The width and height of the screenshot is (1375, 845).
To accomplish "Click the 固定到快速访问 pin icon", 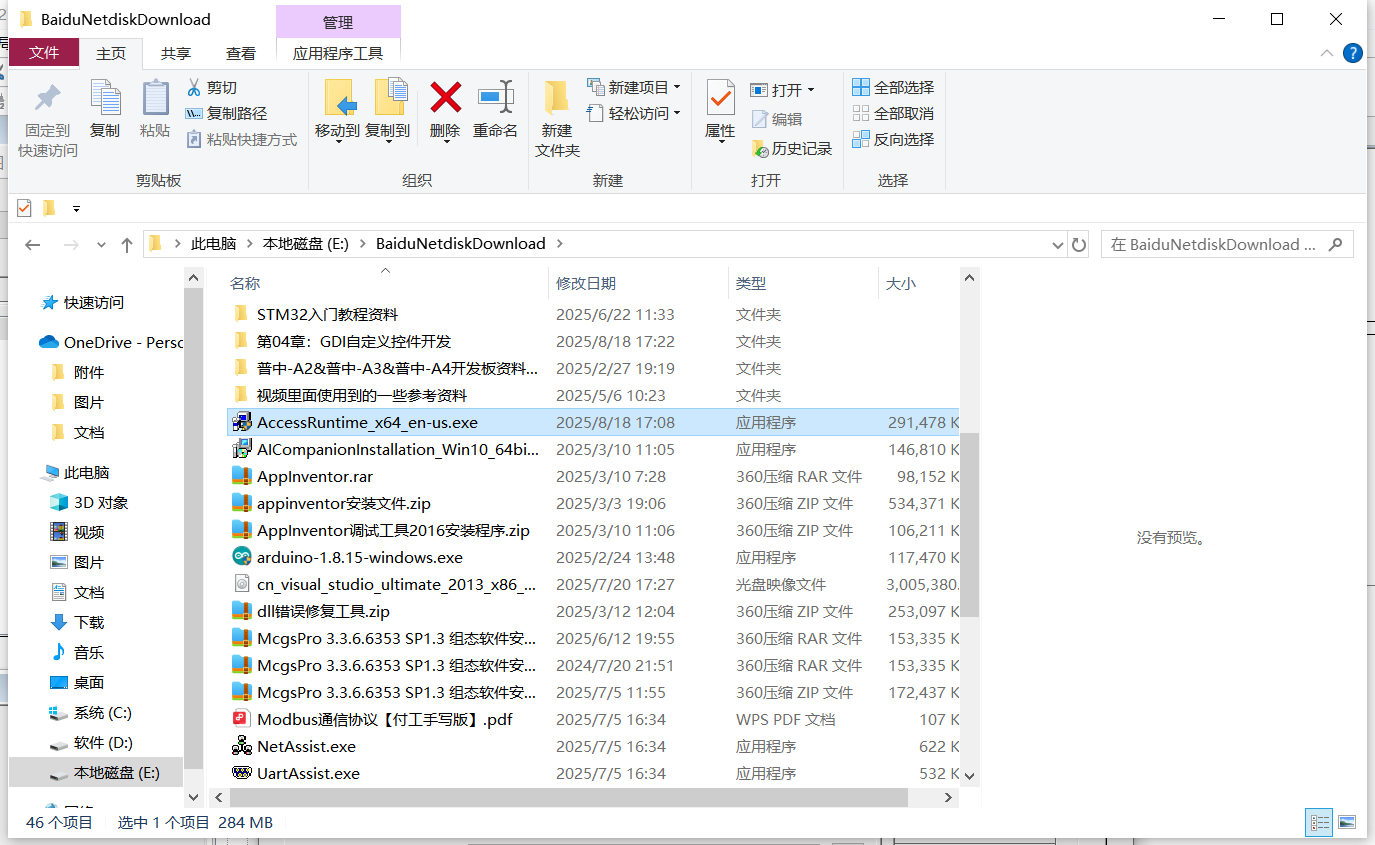I will [x=47, y=98].
